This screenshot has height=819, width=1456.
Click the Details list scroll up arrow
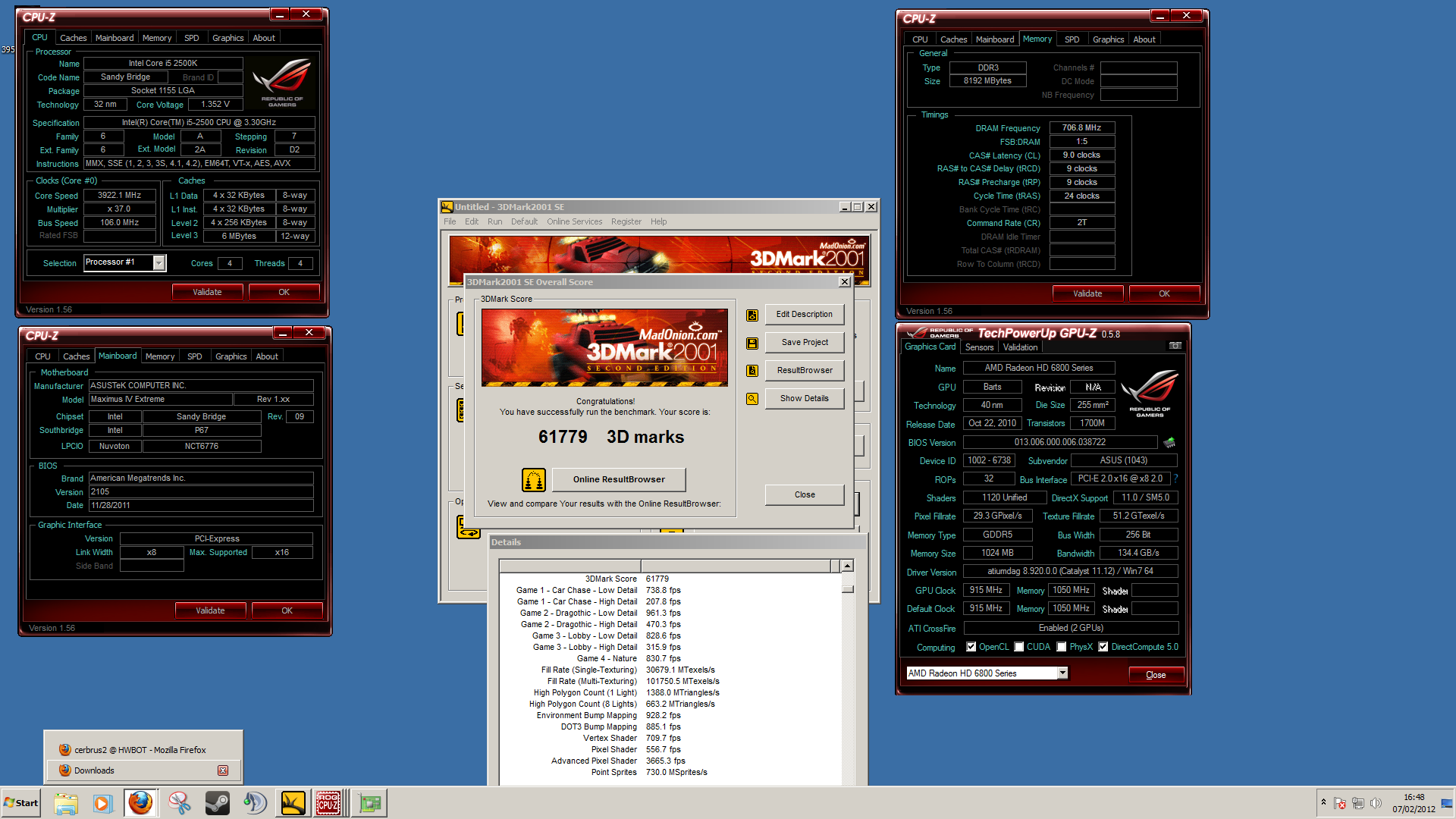(x=848, y=566)
